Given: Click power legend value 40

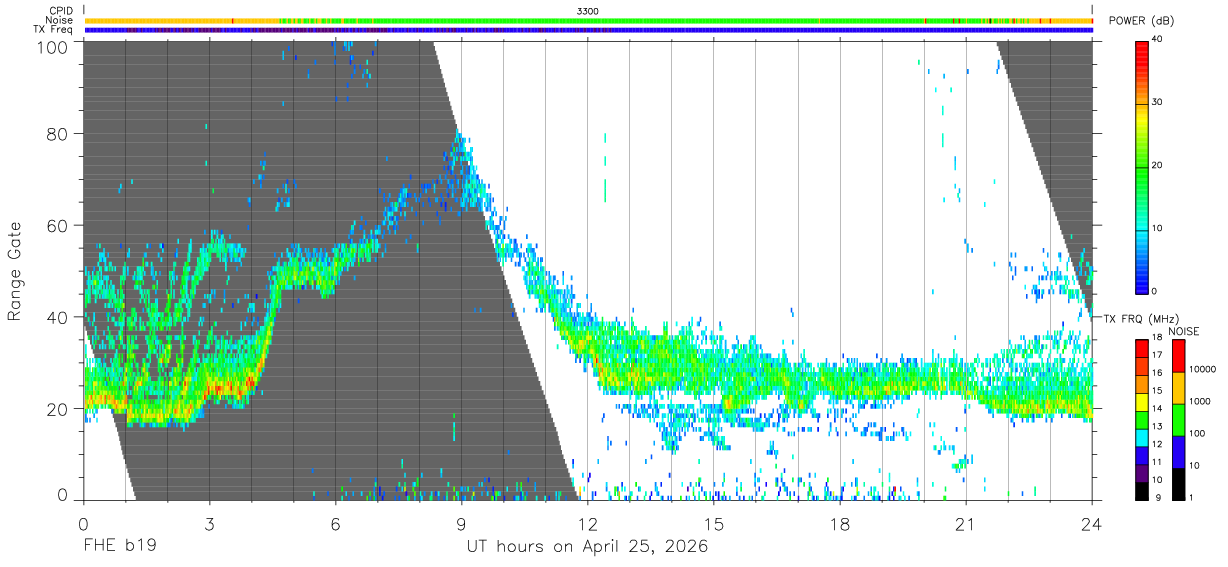Looking at the screenshot, I should 1159,40.
